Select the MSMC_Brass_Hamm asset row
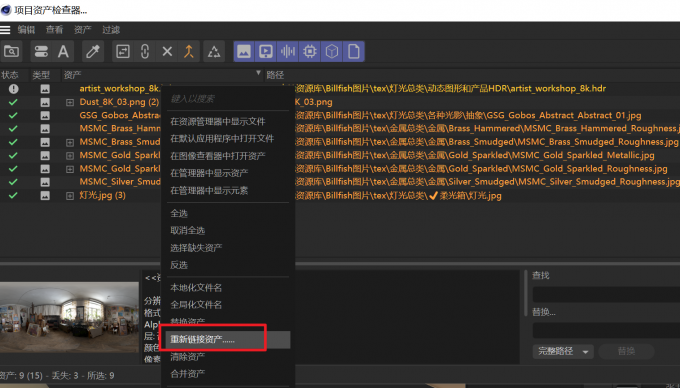The height and width of the screenshot is (388, 680). pyautogui.click(x=119, y=129)
